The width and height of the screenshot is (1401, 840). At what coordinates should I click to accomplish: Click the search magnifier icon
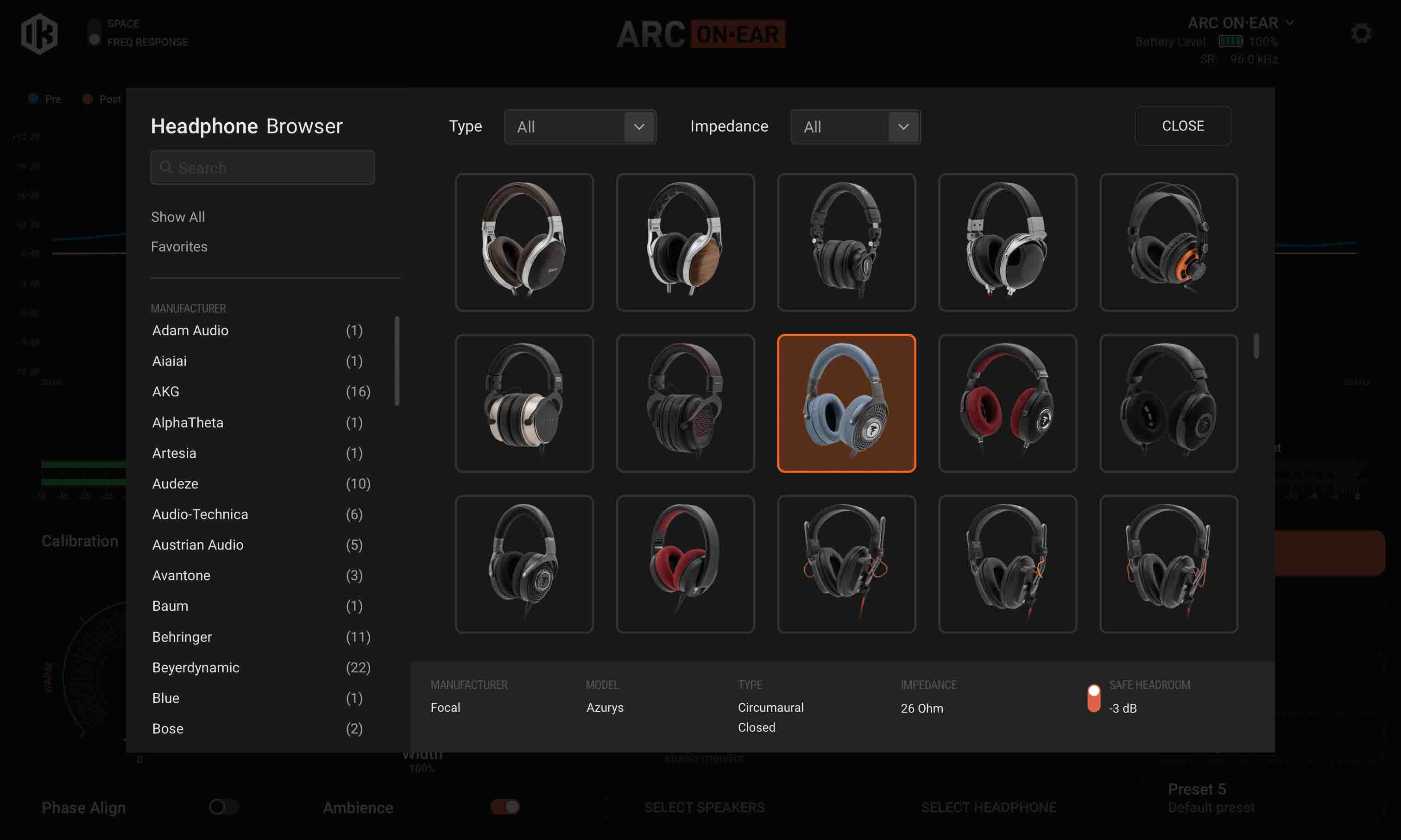coord(166,167)
